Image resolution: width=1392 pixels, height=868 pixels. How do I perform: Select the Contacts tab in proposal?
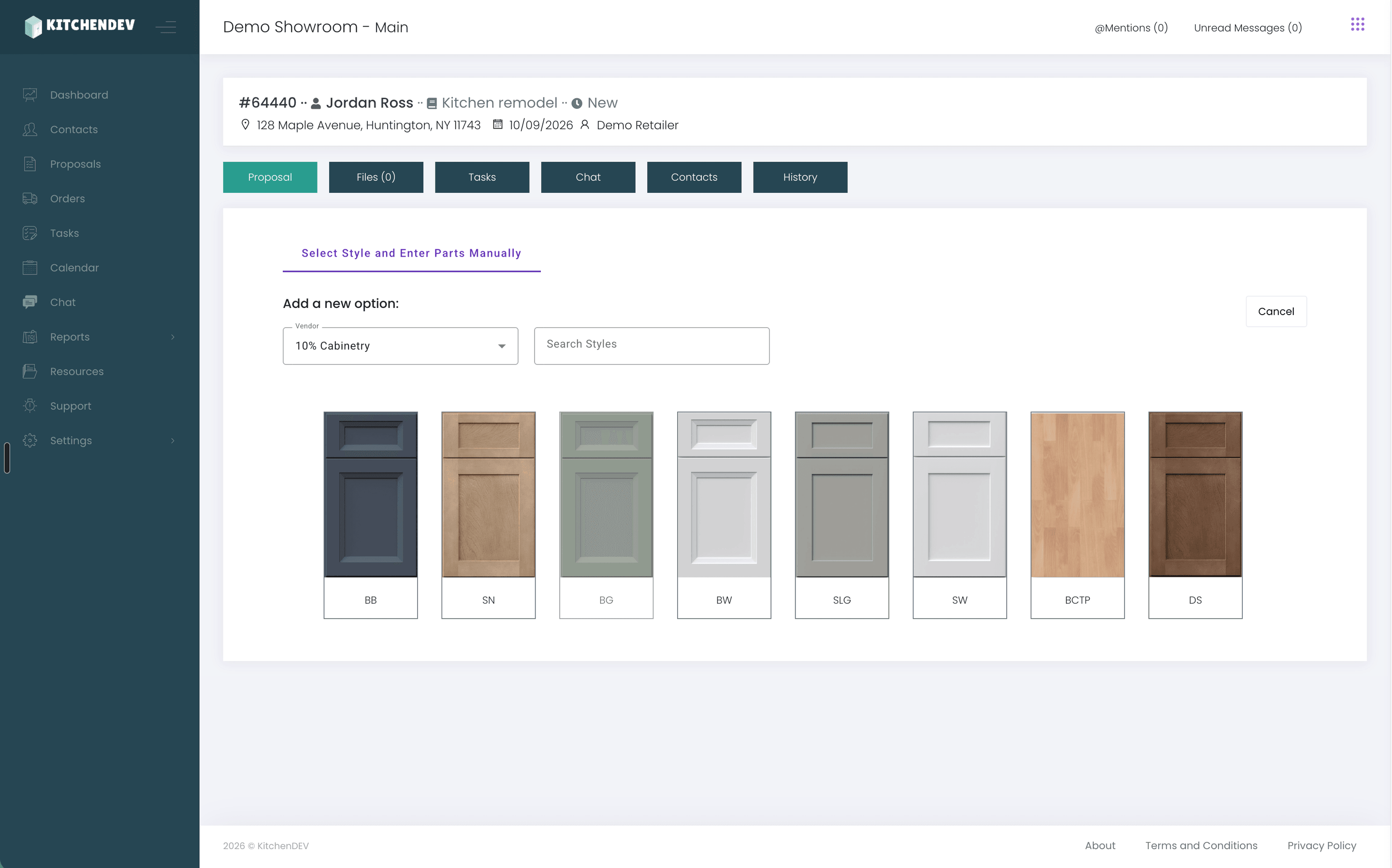click(x=694, y=177)
